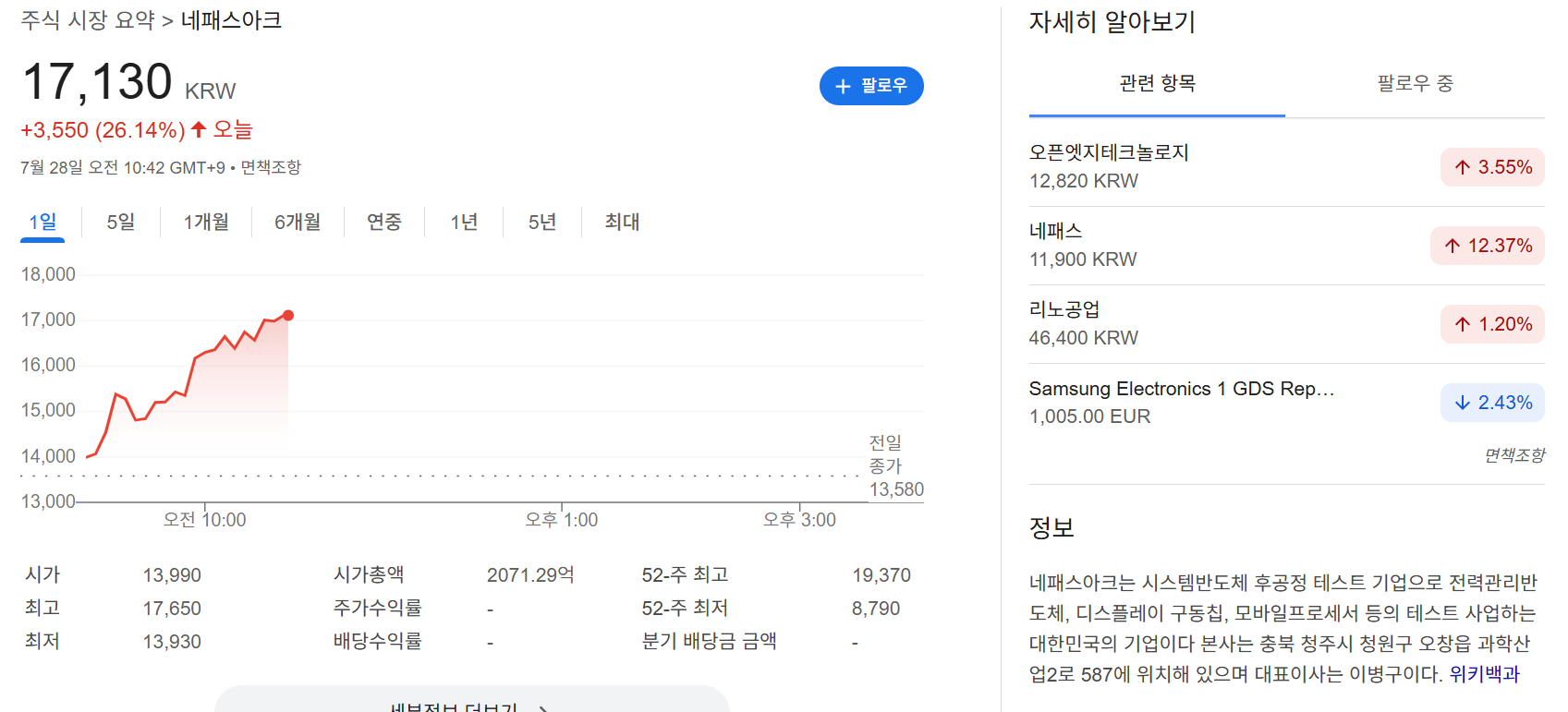Screen dimensions: 1568x712
Task: Click the 17,130 current price text
Action: tap(97, 81)
